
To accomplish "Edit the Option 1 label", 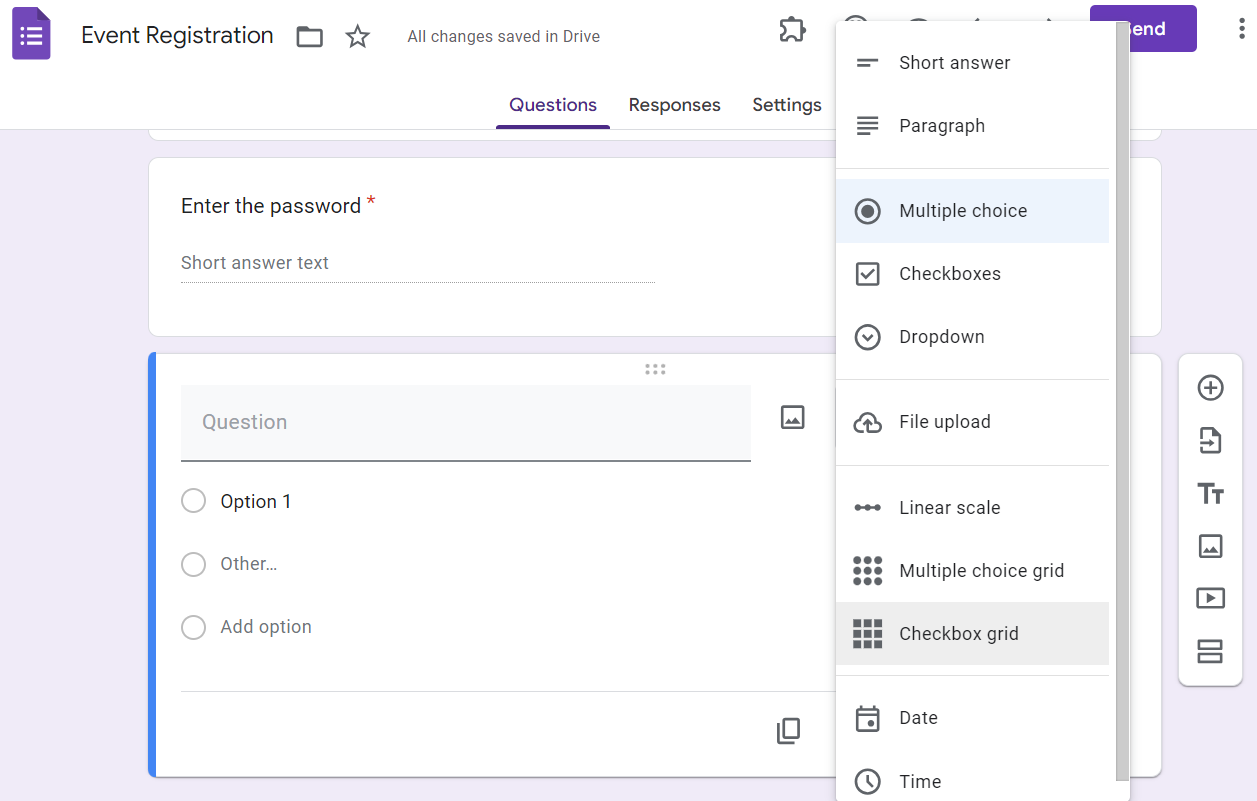I will [256, 502].
